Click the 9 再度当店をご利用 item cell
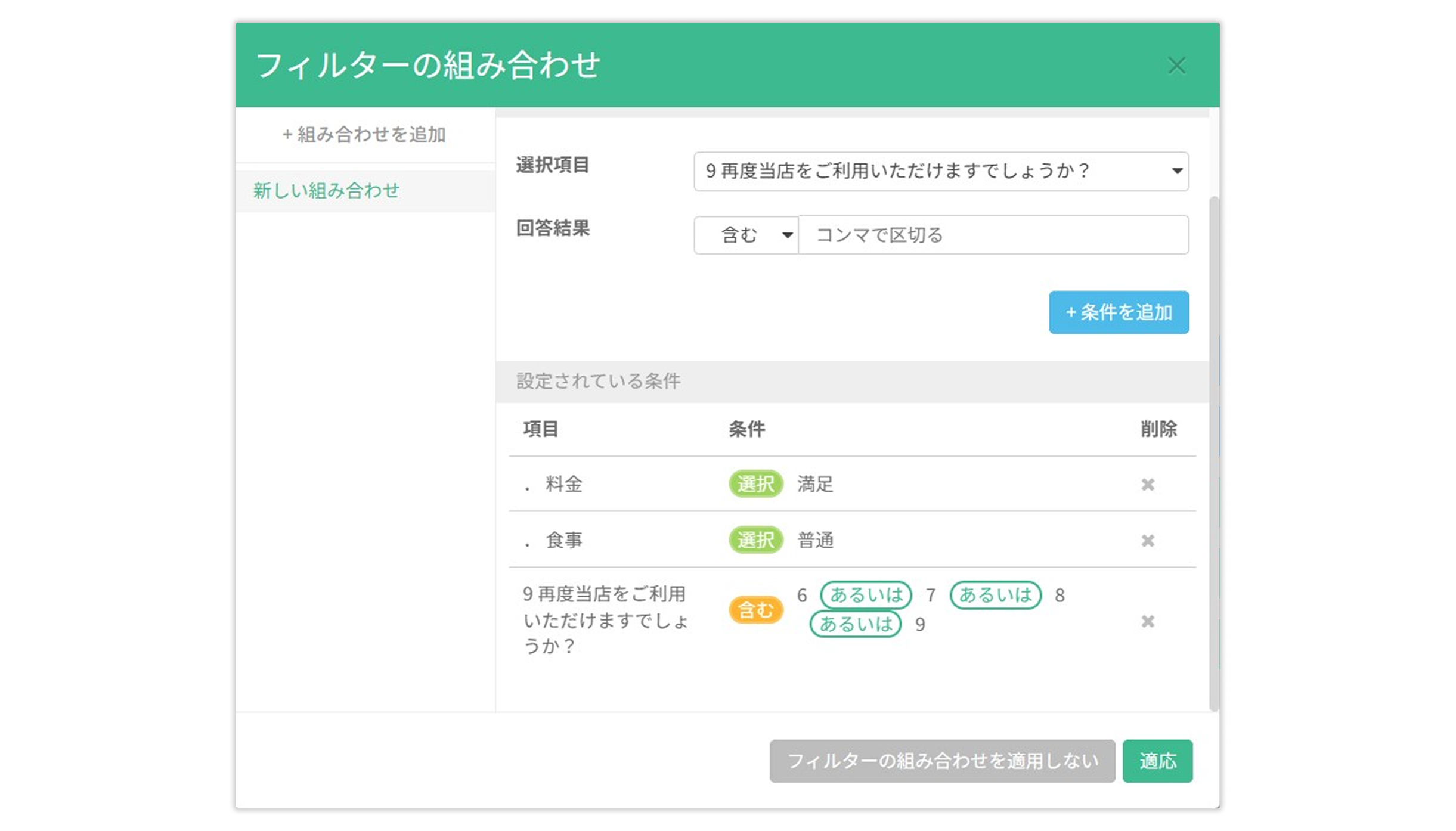Image resolution: width=1456 pixels, height=831 pixels. tap(605, 619)
